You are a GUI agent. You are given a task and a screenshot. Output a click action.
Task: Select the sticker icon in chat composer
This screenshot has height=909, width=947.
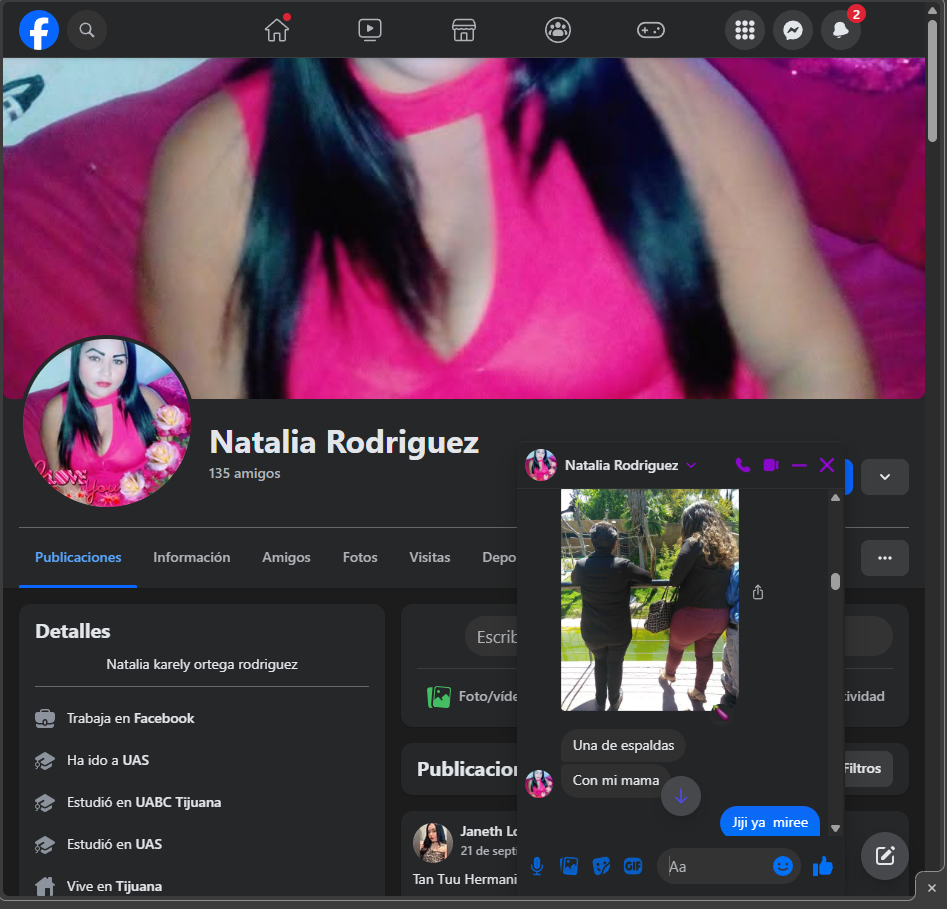(601, 866)
